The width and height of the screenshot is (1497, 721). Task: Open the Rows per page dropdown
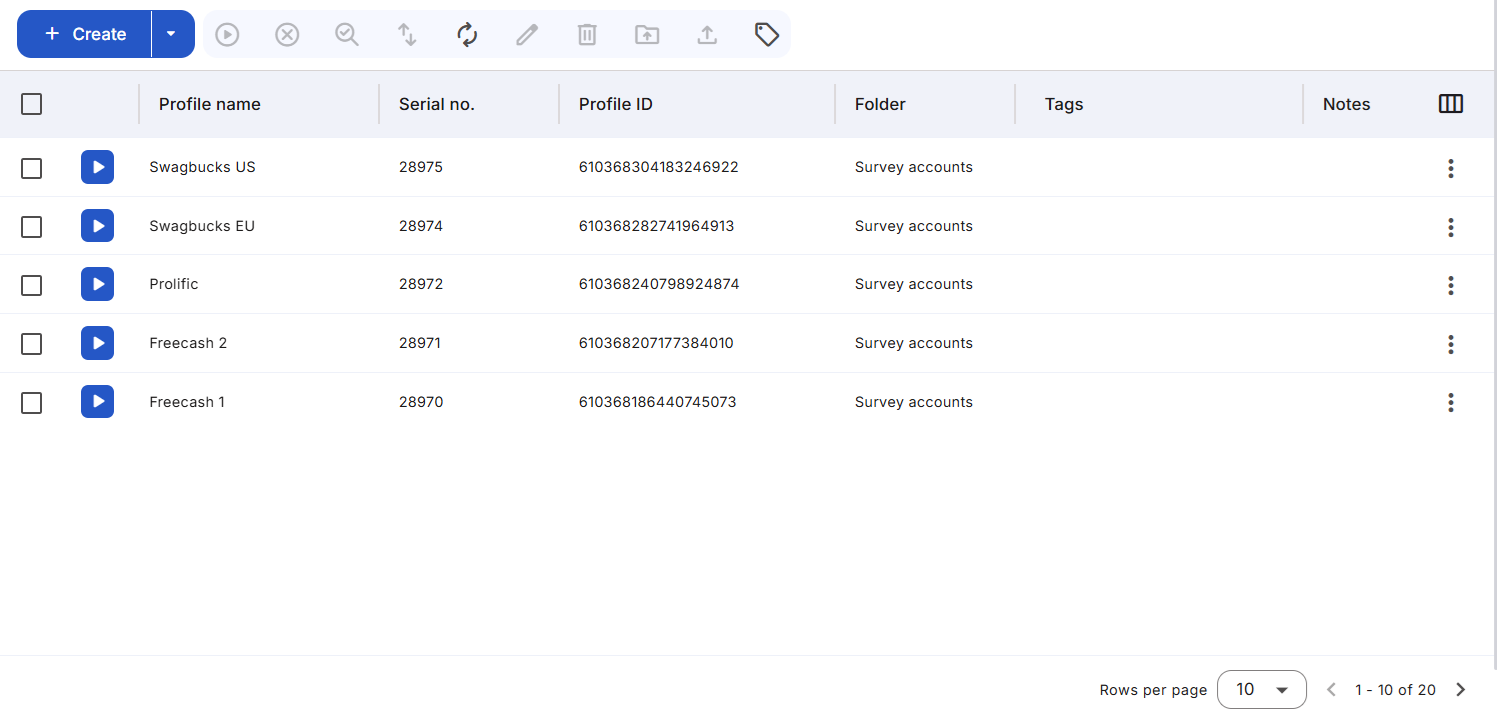[x=1262, y=689]
